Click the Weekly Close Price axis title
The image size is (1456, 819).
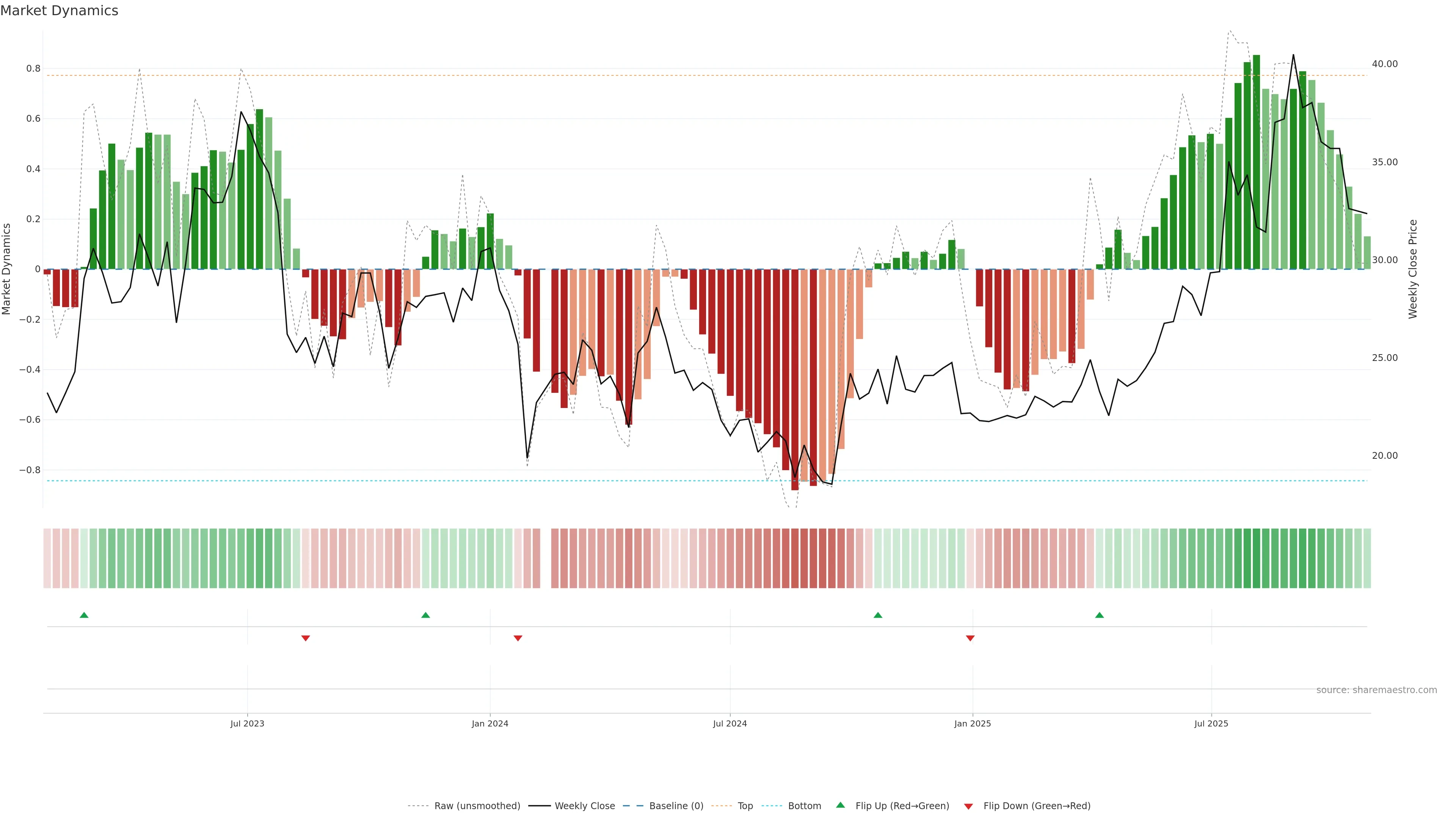pos(1413,269)
